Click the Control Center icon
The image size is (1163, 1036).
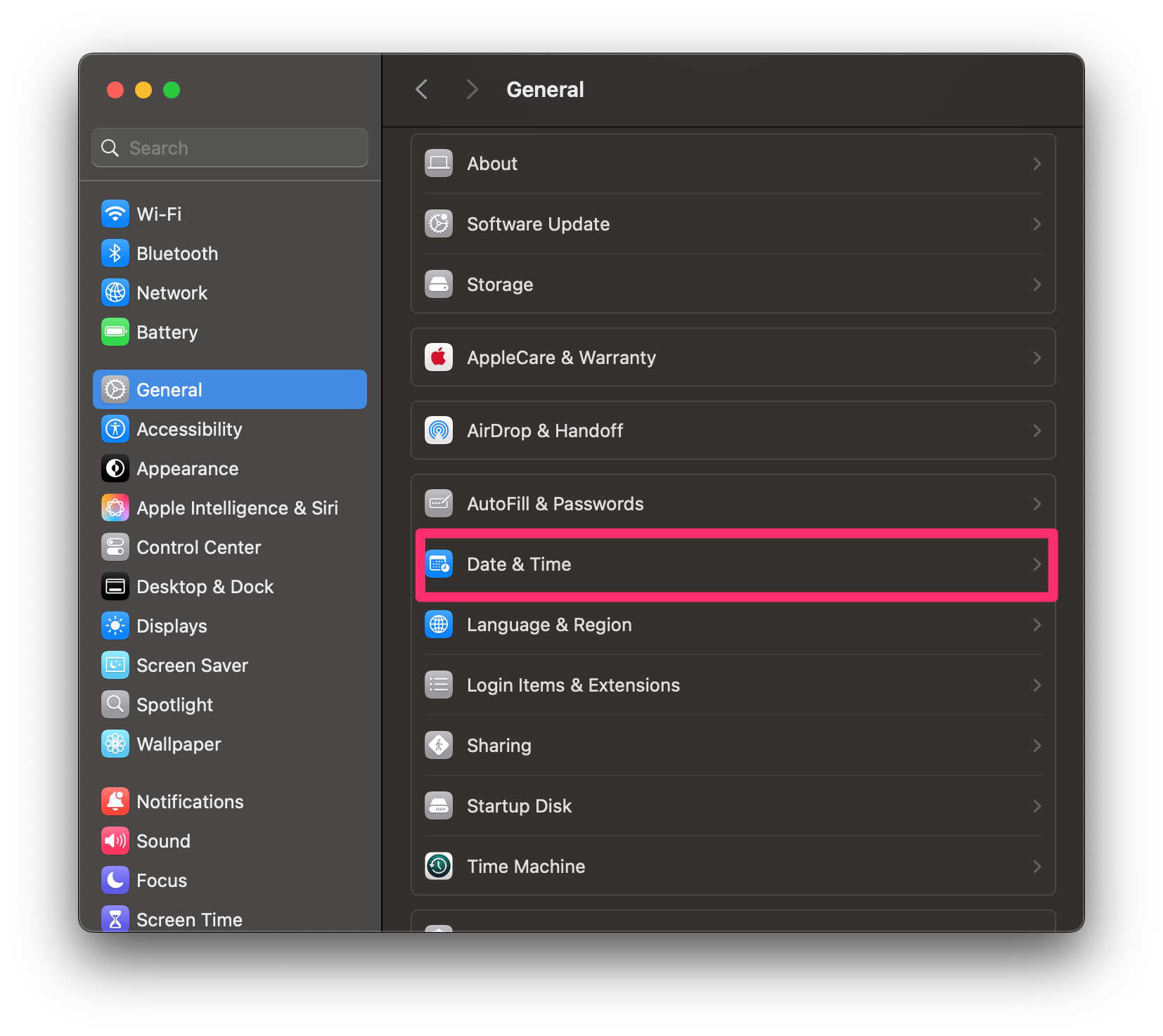click(x=115, y=547)
